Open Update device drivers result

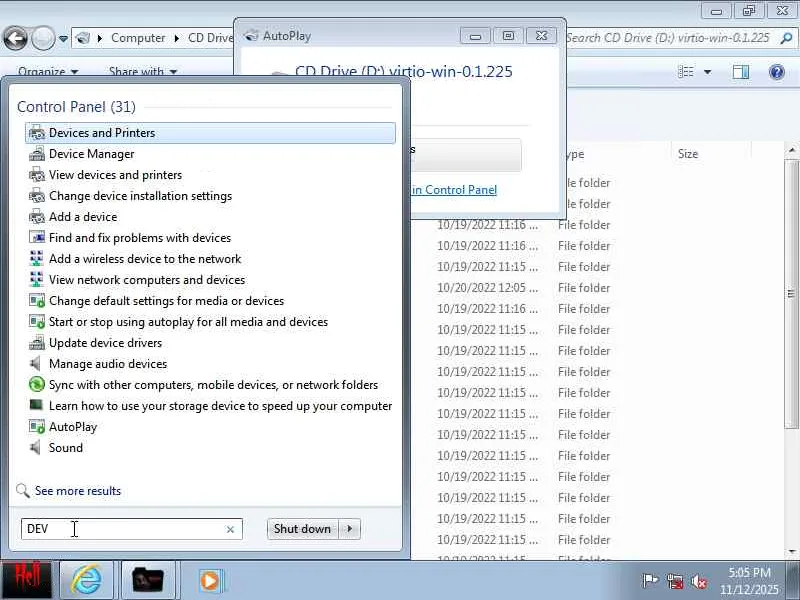coord(105,343)
